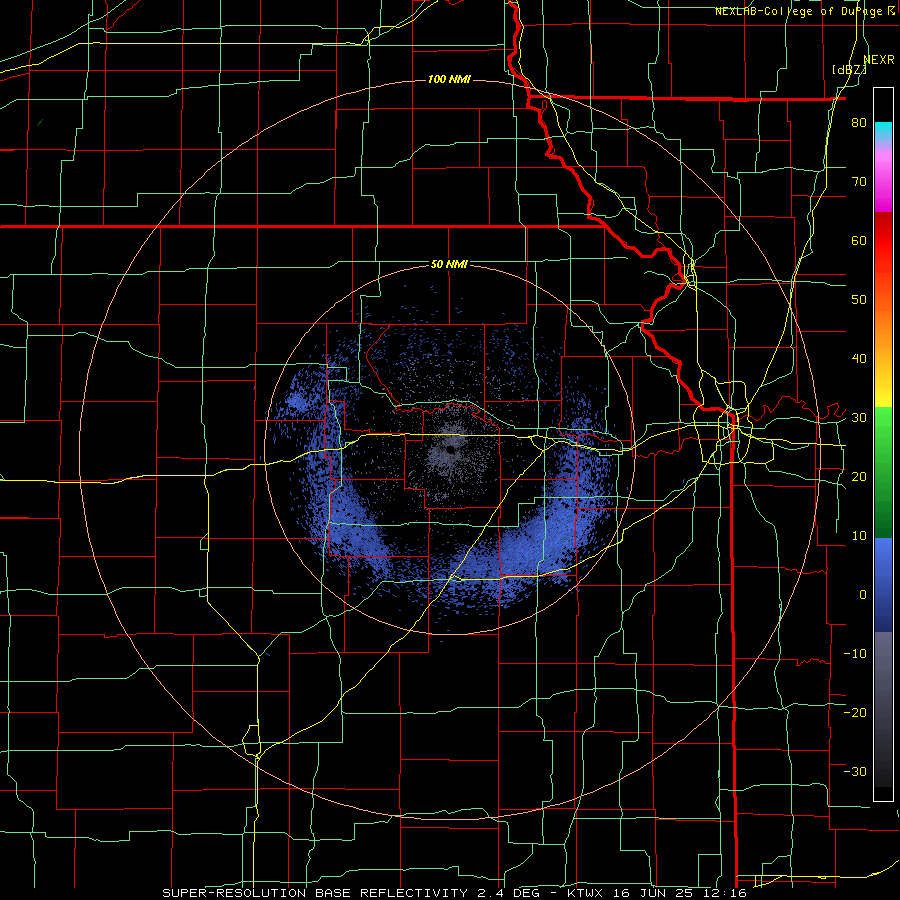This screenshot has width=900, height=900.
Task: Click the 20 dBZ value on the scale
Action: 859,476
